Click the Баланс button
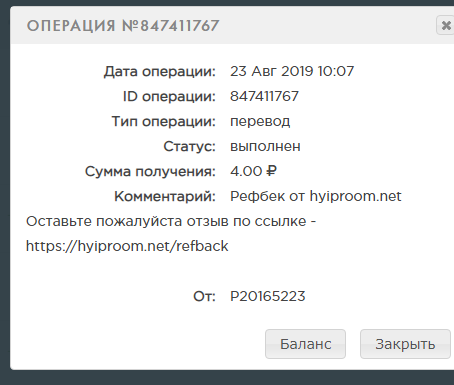454x385 pixels. (x=305, y=344)
